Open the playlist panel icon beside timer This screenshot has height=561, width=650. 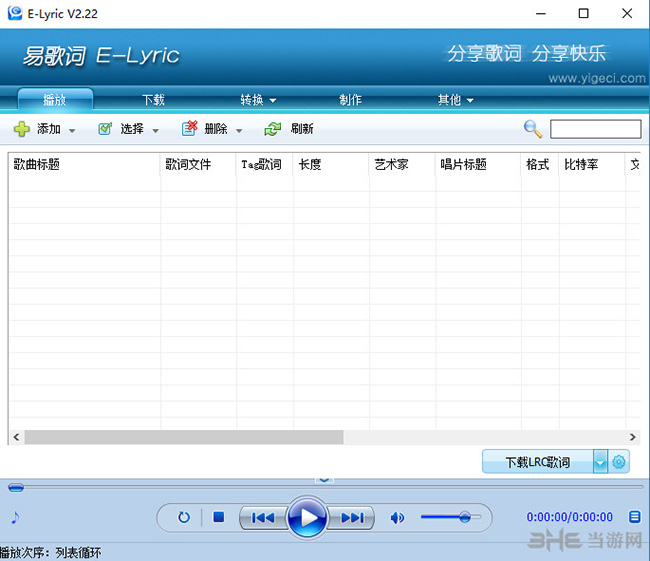(634, 517)
